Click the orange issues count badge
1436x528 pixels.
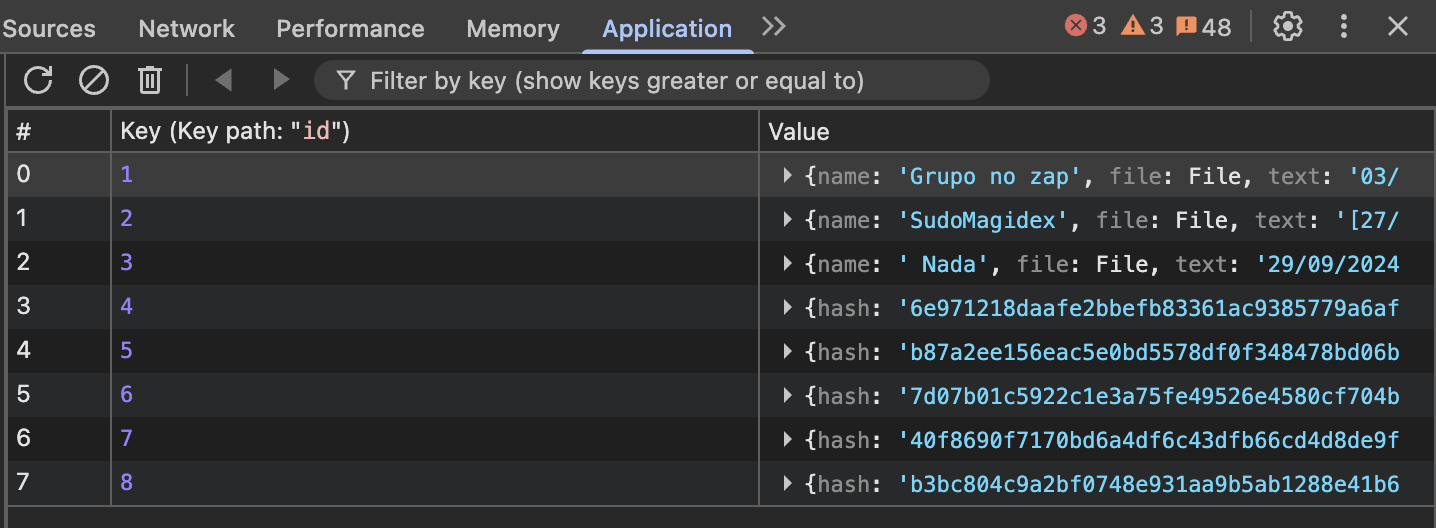[1204, 27]
